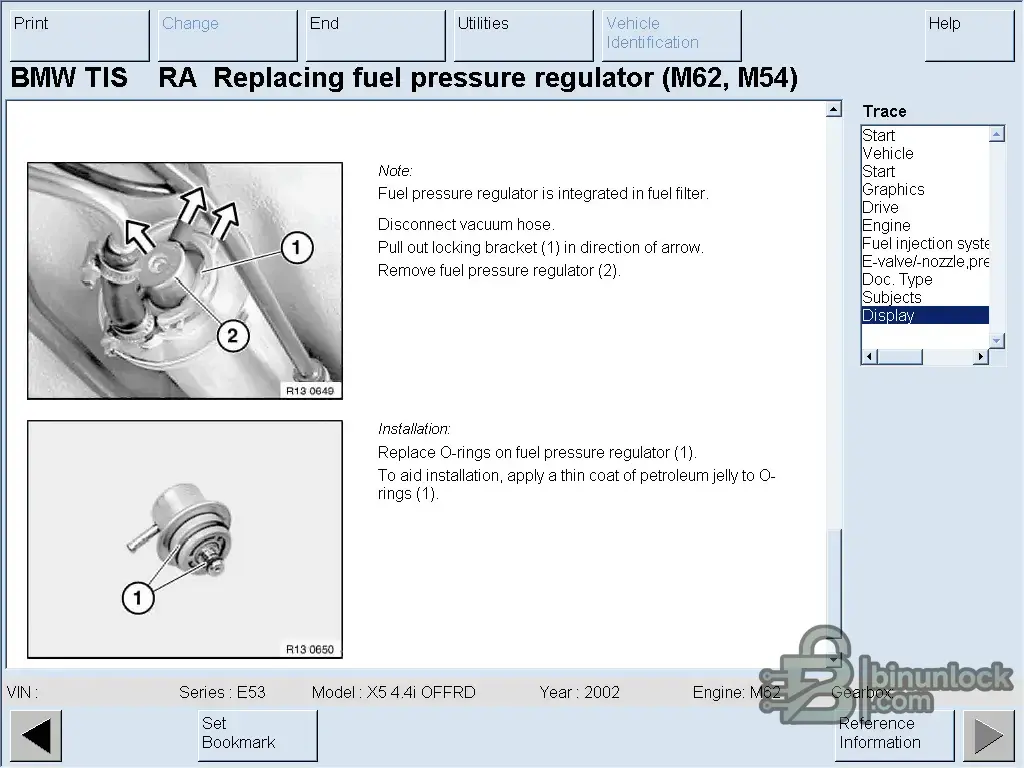Click the 'Replace O-rings on fuel pressure regulator' line

[537, 453]
